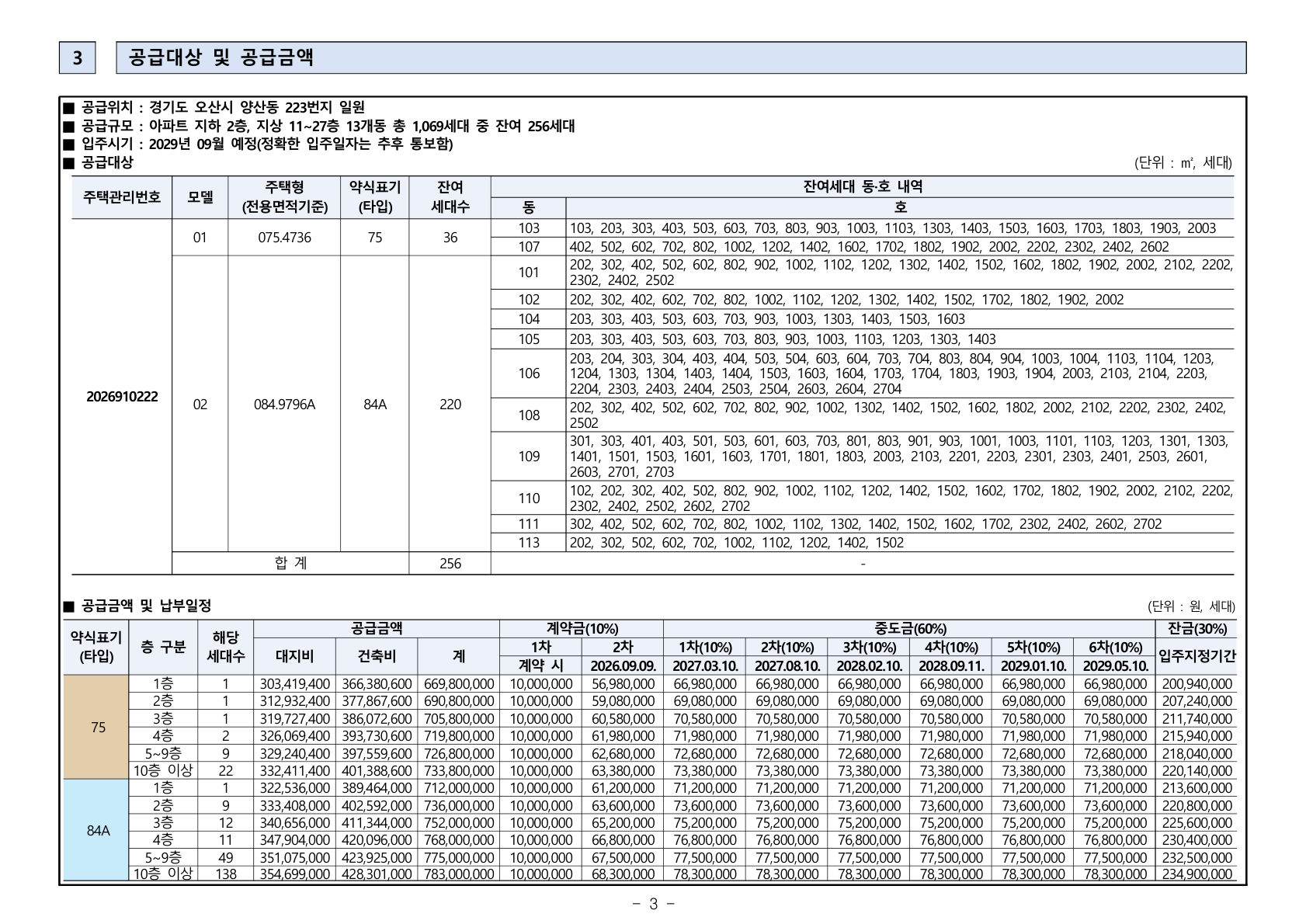Click the total price 775,000,000
This screenshot has width=1306, height=924.
click(x=459, y=858)
